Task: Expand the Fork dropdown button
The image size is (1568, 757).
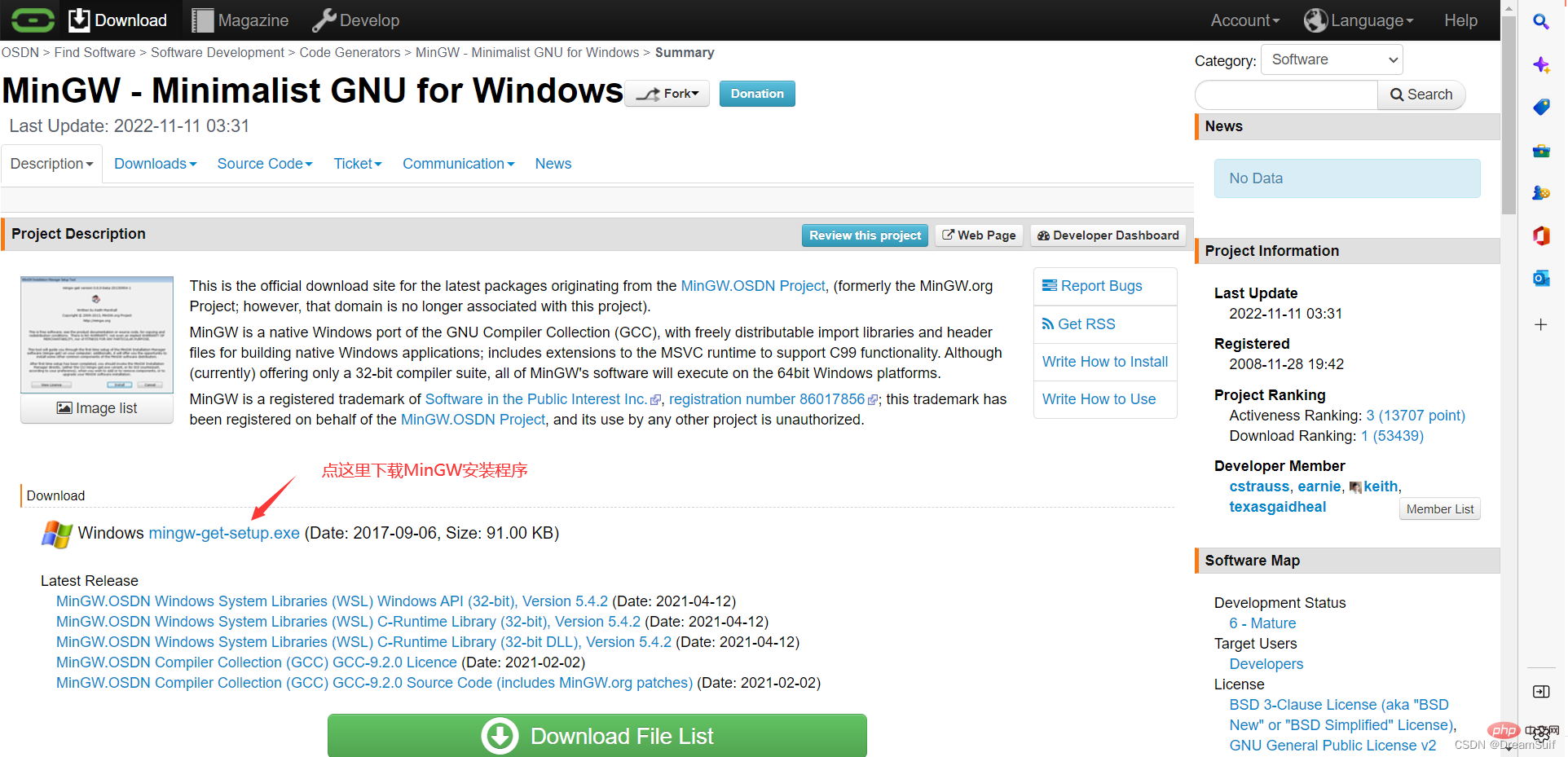Action: coord(667,94)
